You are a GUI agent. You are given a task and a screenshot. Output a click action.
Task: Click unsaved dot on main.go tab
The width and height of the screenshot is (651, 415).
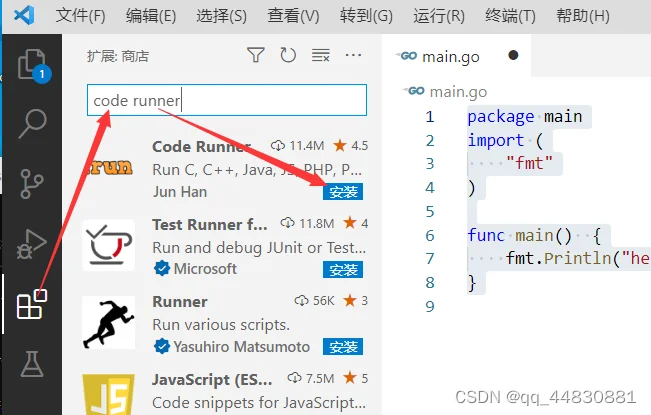coord(513,55)
